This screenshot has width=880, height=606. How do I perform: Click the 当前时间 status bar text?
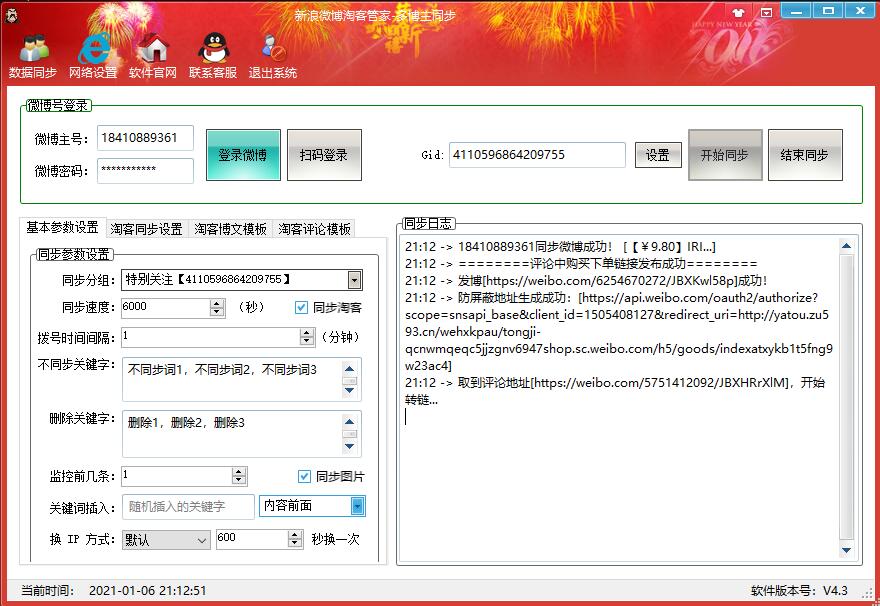tap(113, 590)
